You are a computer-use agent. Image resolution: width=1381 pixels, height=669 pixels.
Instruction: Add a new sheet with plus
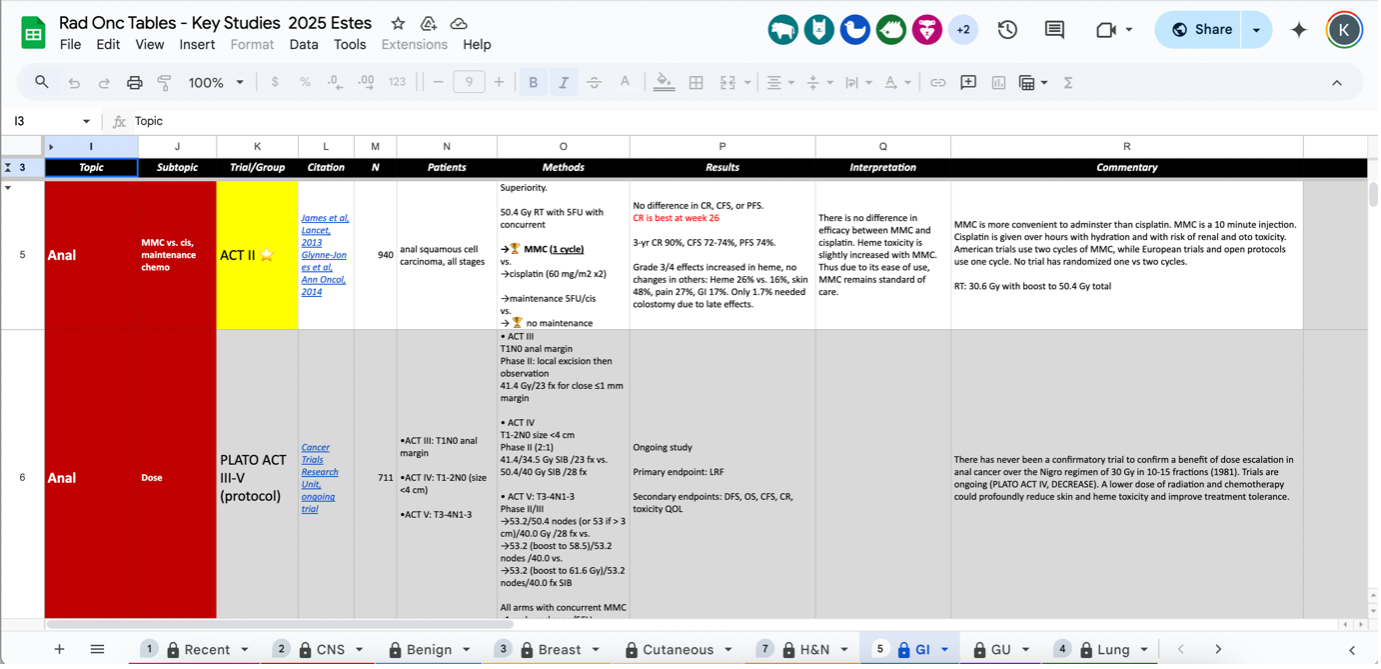coord(59,649)
